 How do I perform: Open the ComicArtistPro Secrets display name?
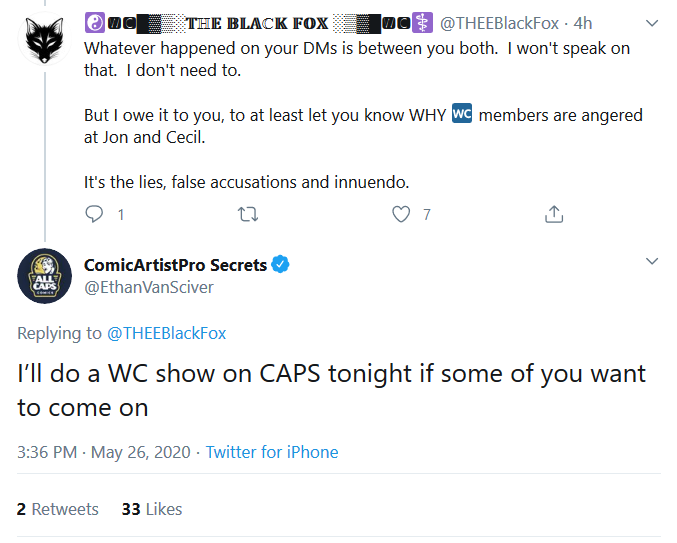[175, 265]
